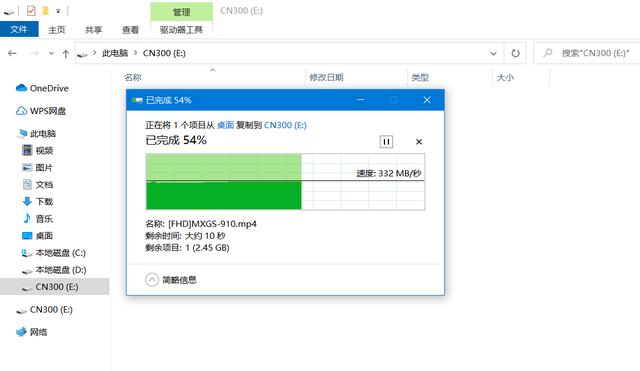Open the 视频 folder in the sidebar

(x=44, y=151)
